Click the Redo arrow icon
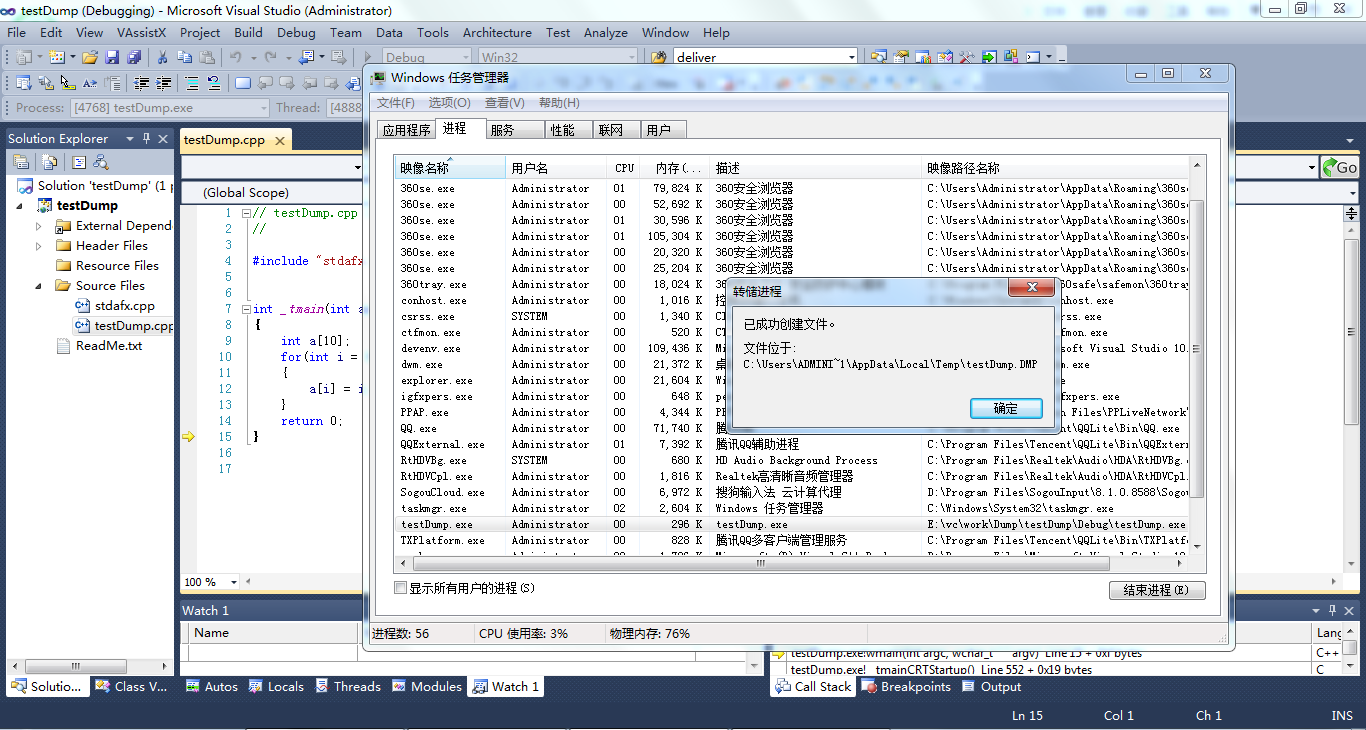Screen dimensions: 1366x730 click(270, 57)
